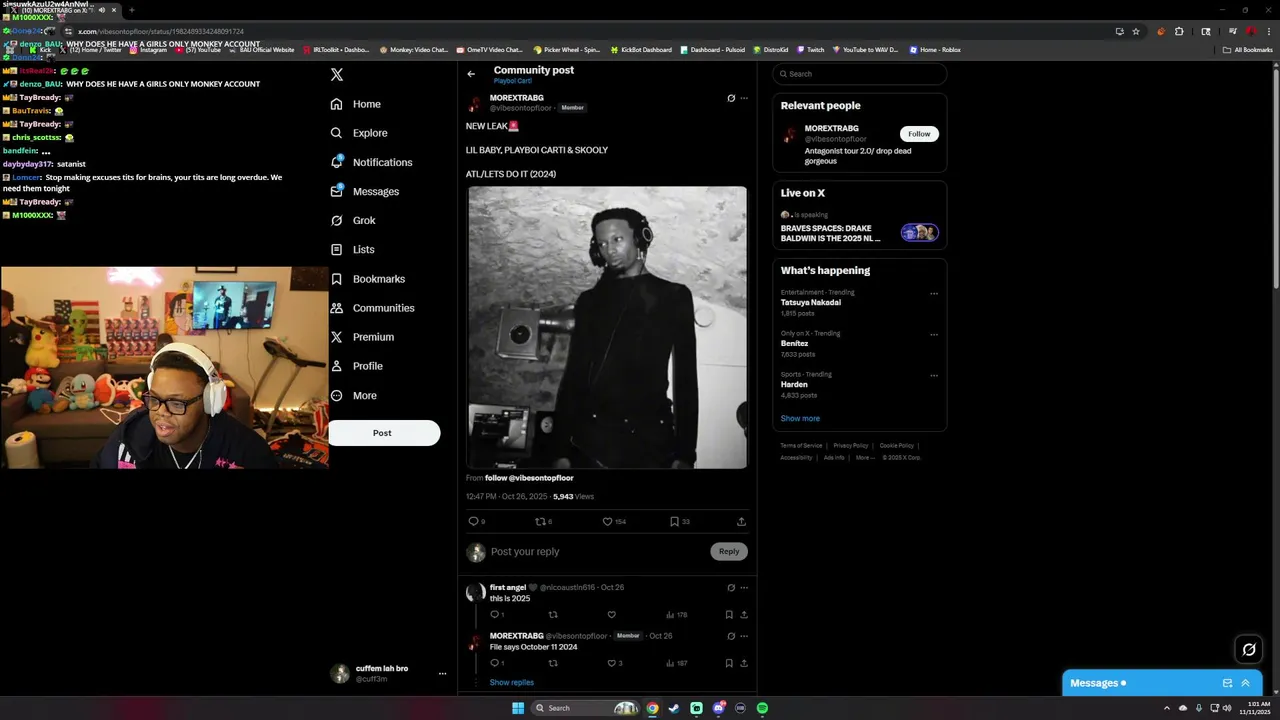This screenshot has height=720, width=1280.
Task: Open Messages in the sidebar
Action: pyautogui.click(x=364, y=191)
